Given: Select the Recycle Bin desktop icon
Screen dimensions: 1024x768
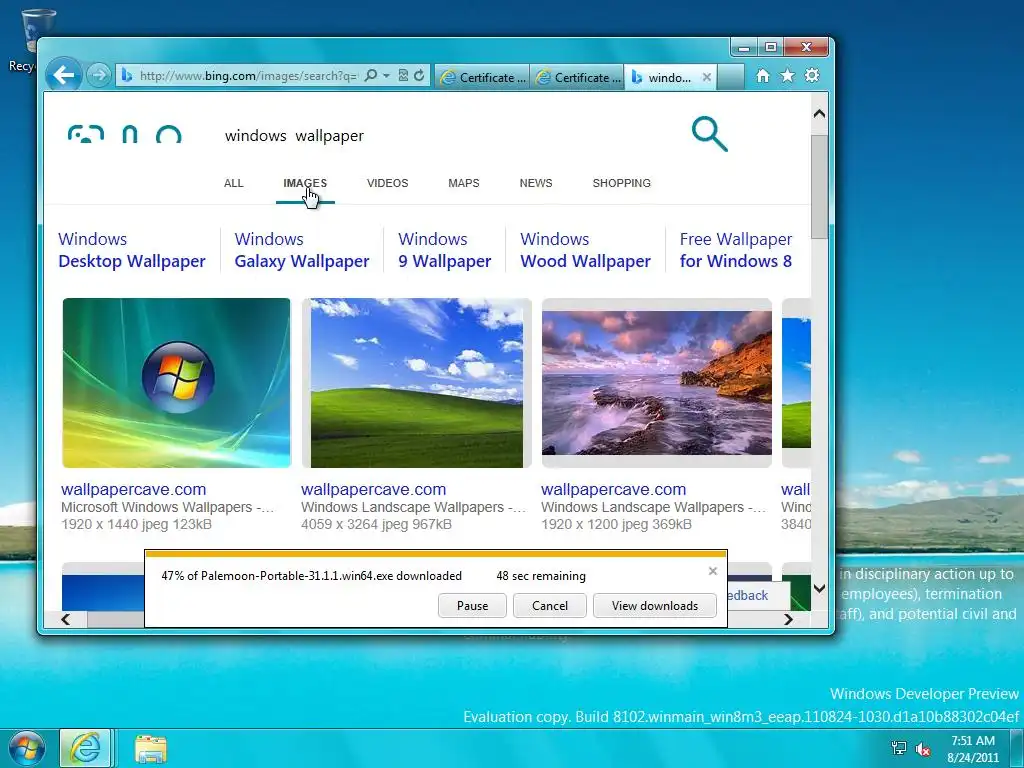Looking at the screenshot, I should coord(36,39).
